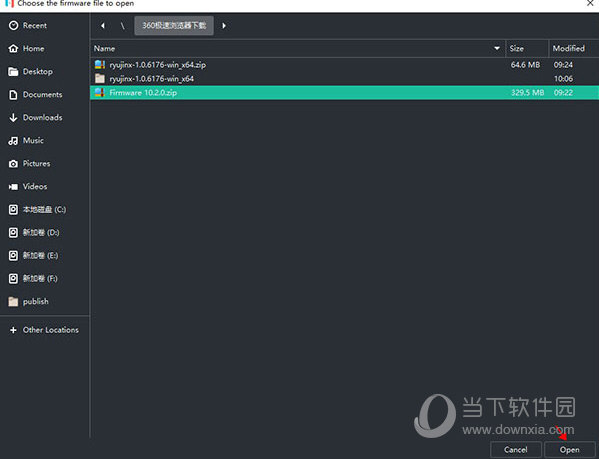
Task: Click the F: drive disk icon
Action: [13, 278]
